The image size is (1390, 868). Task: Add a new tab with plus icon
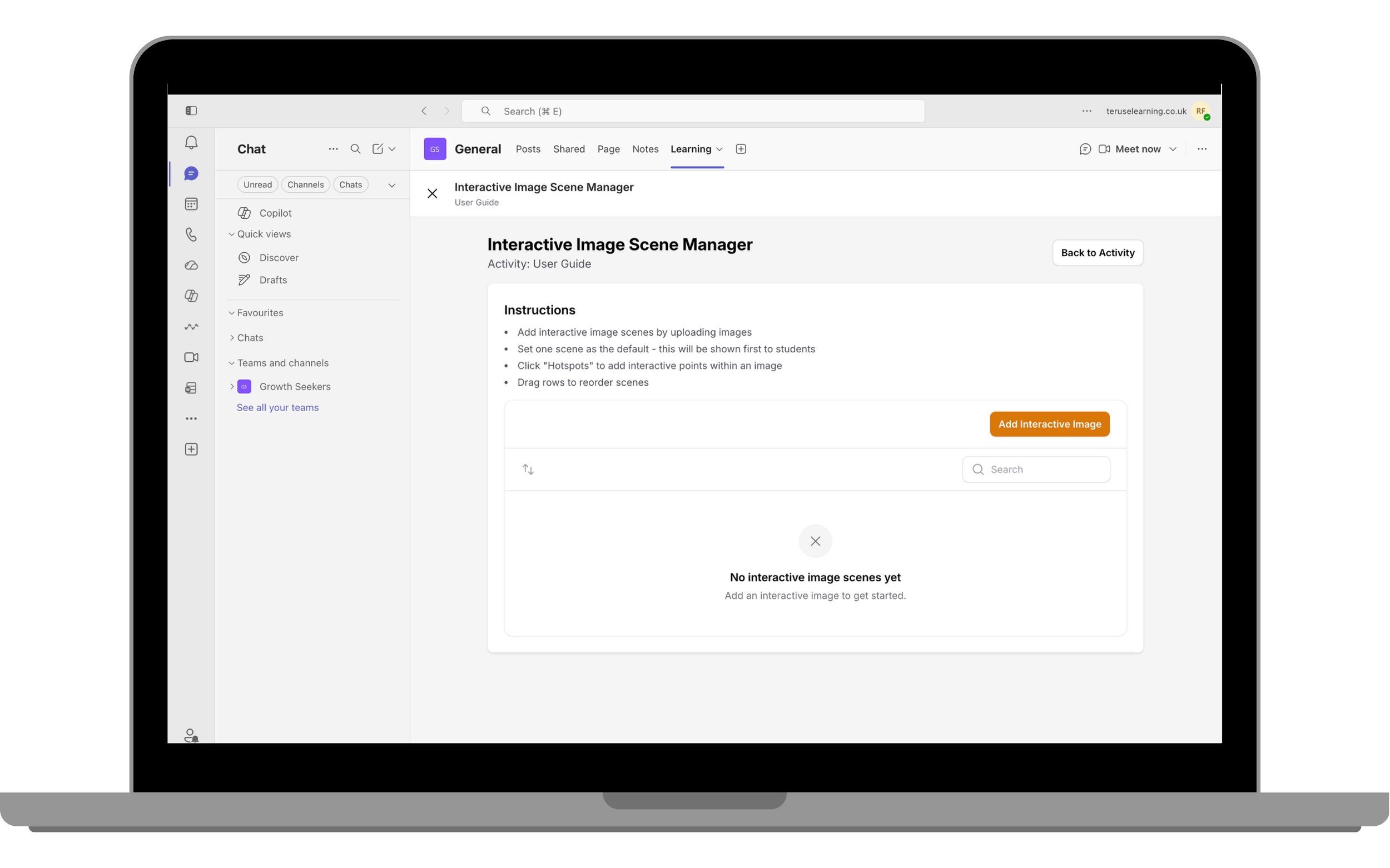pos(741,149)
